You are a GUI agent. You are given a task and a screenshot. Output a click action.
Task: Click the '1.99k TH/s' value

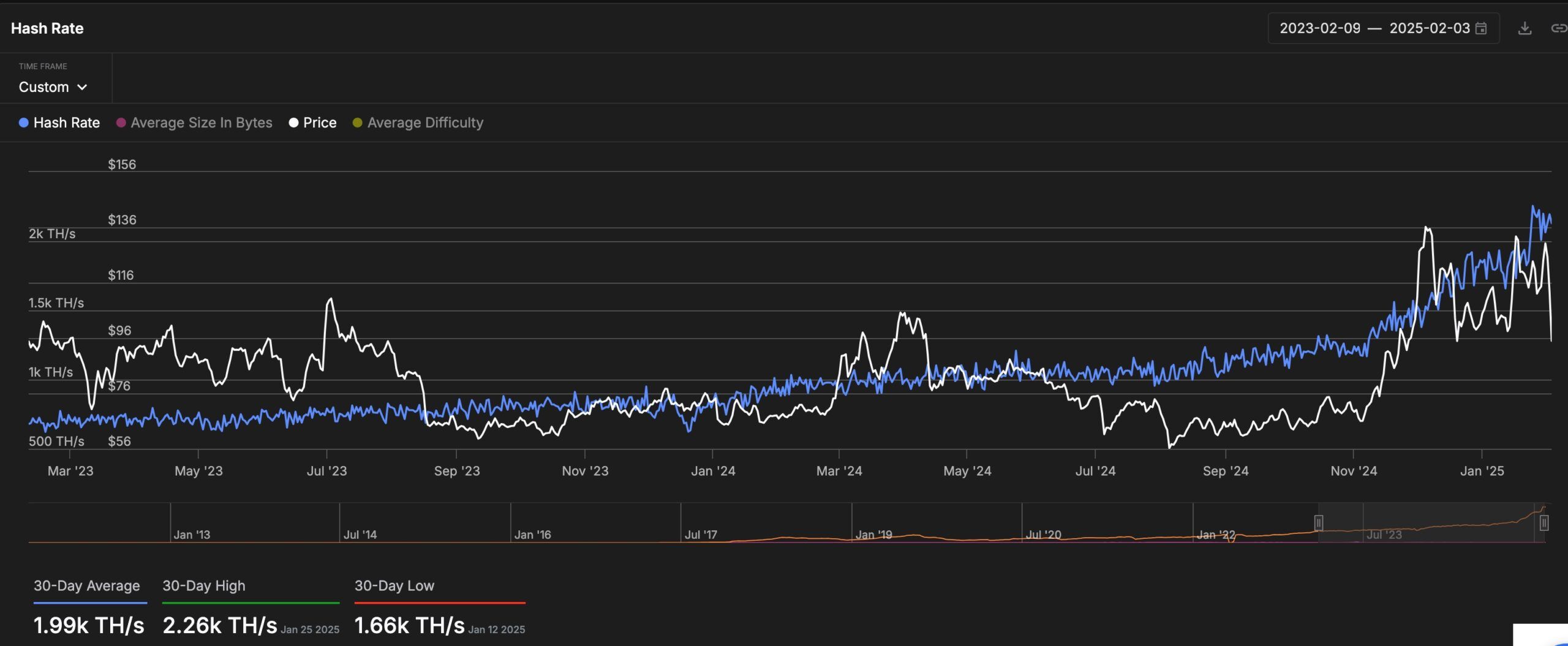(x=89, y=625)
